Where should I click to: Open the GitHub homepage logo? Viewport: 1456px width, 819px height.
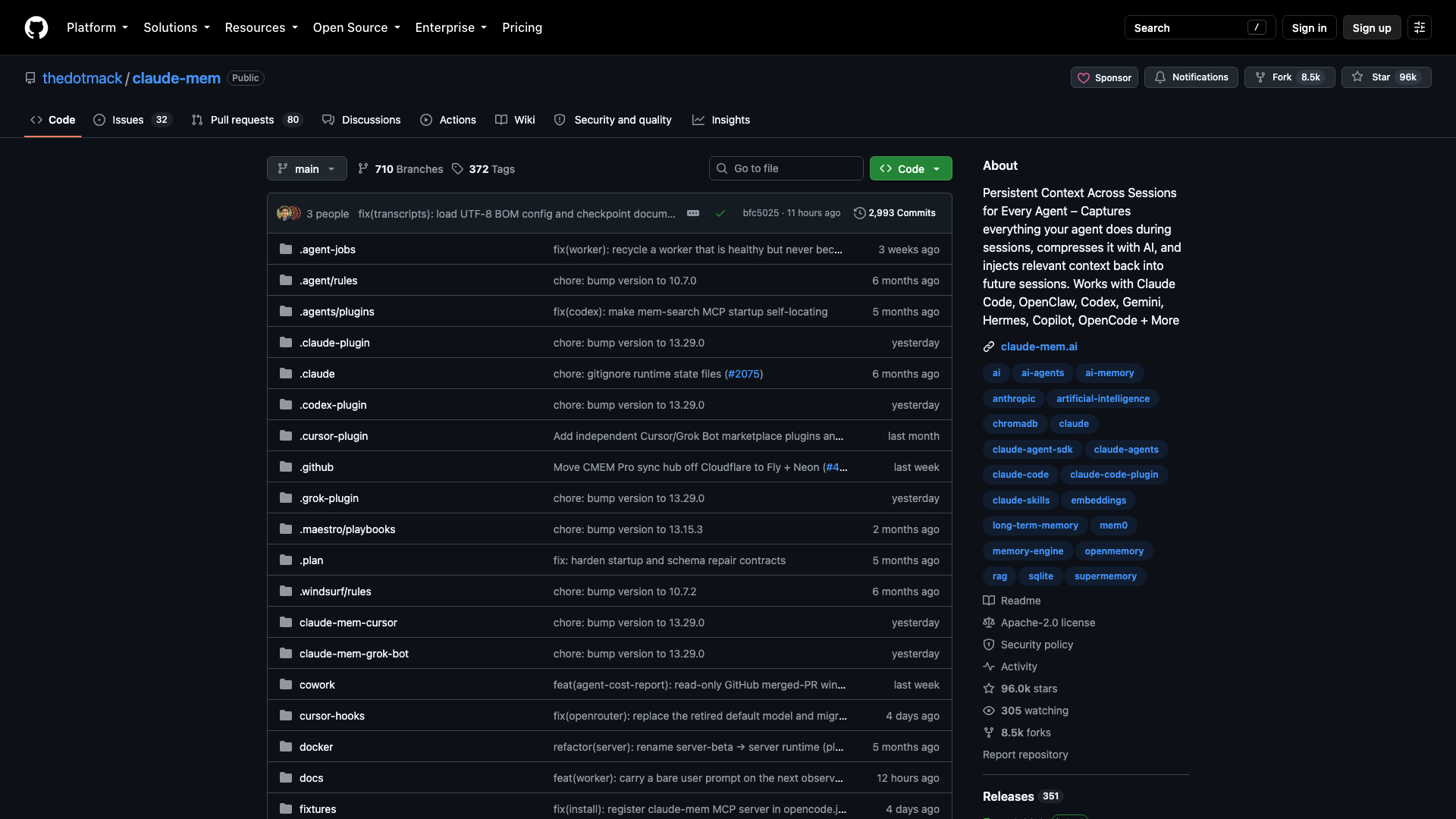pyautogui.click(x=36, y=27)
